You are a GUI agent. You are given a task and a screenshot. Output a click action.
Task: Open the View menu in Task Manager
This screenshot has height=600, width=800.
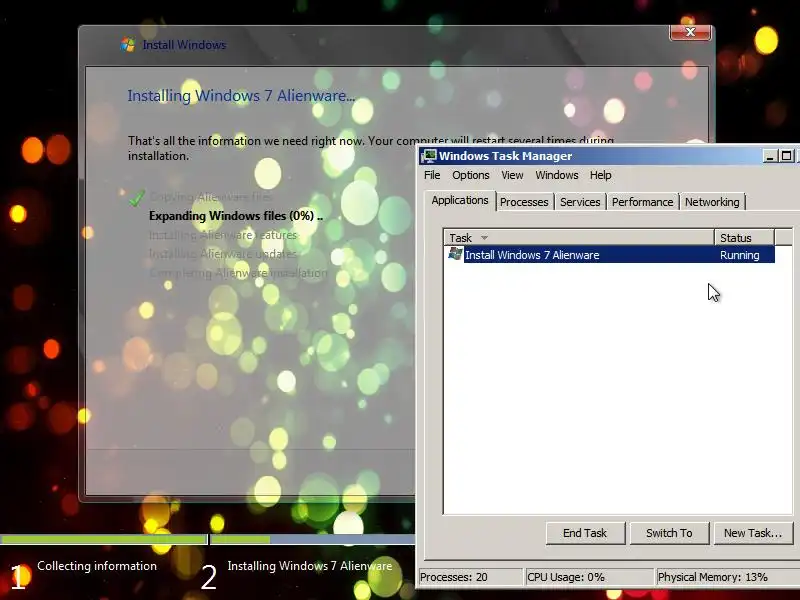click(x=512, y=175)
